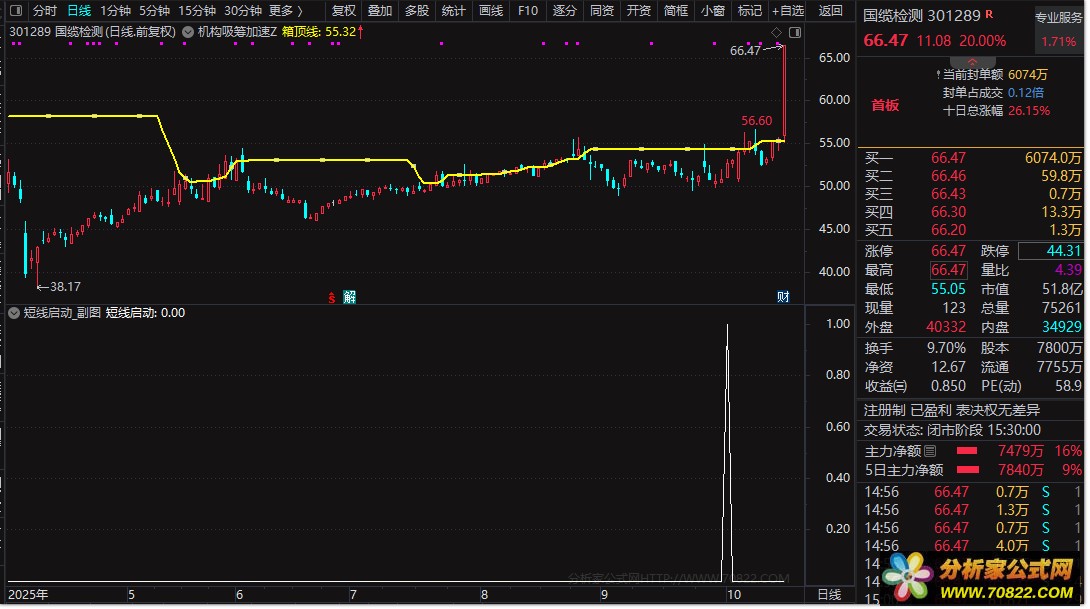
Task: Click the 同资 toolbar button
Action: click(x=601, y=10)
